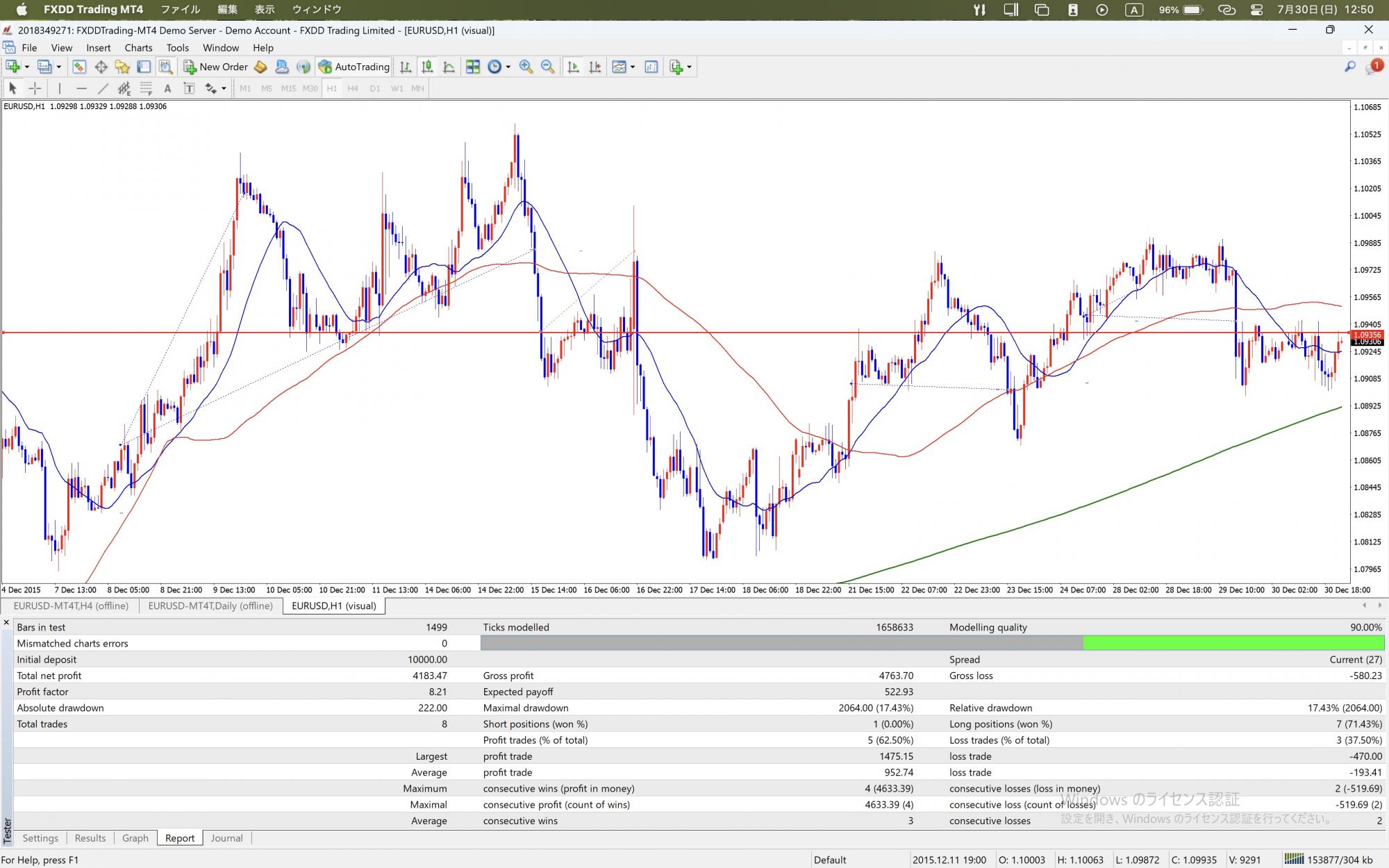Screen dimensions: 1389x868
Task: Switch to Candlesticks chart display
Action: click(x=427, y=67)
